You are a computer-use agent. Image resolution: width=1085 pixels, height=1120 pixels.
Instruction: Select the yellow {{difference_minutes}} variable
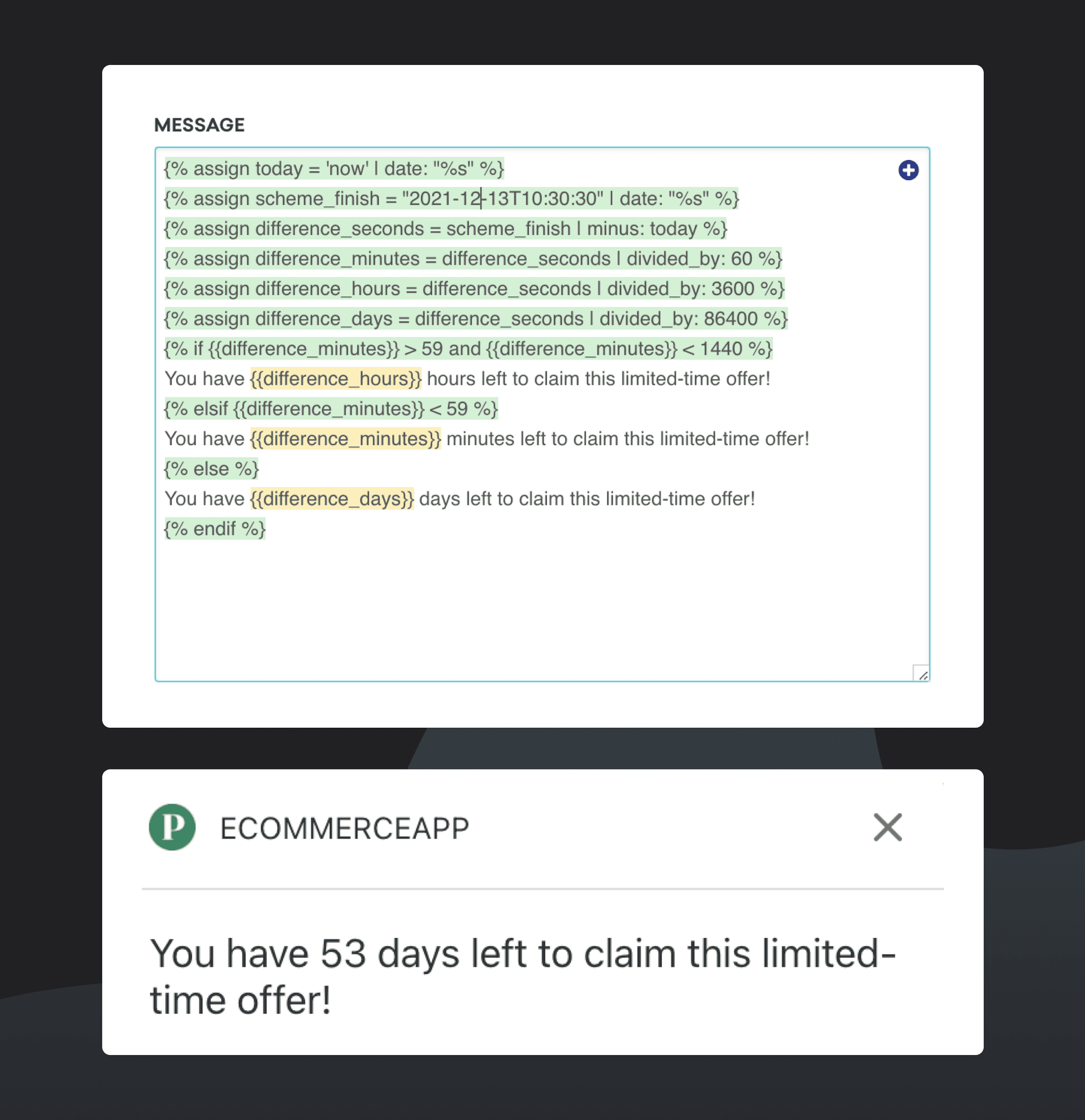[x=345, y=439]
